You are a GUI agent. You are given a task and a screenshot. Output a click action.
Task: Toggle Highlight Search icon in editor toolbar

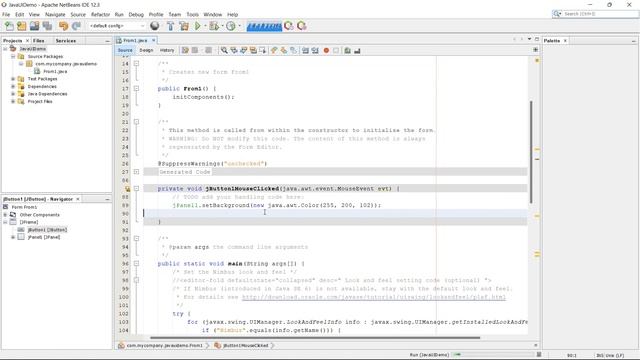(253, 50)
